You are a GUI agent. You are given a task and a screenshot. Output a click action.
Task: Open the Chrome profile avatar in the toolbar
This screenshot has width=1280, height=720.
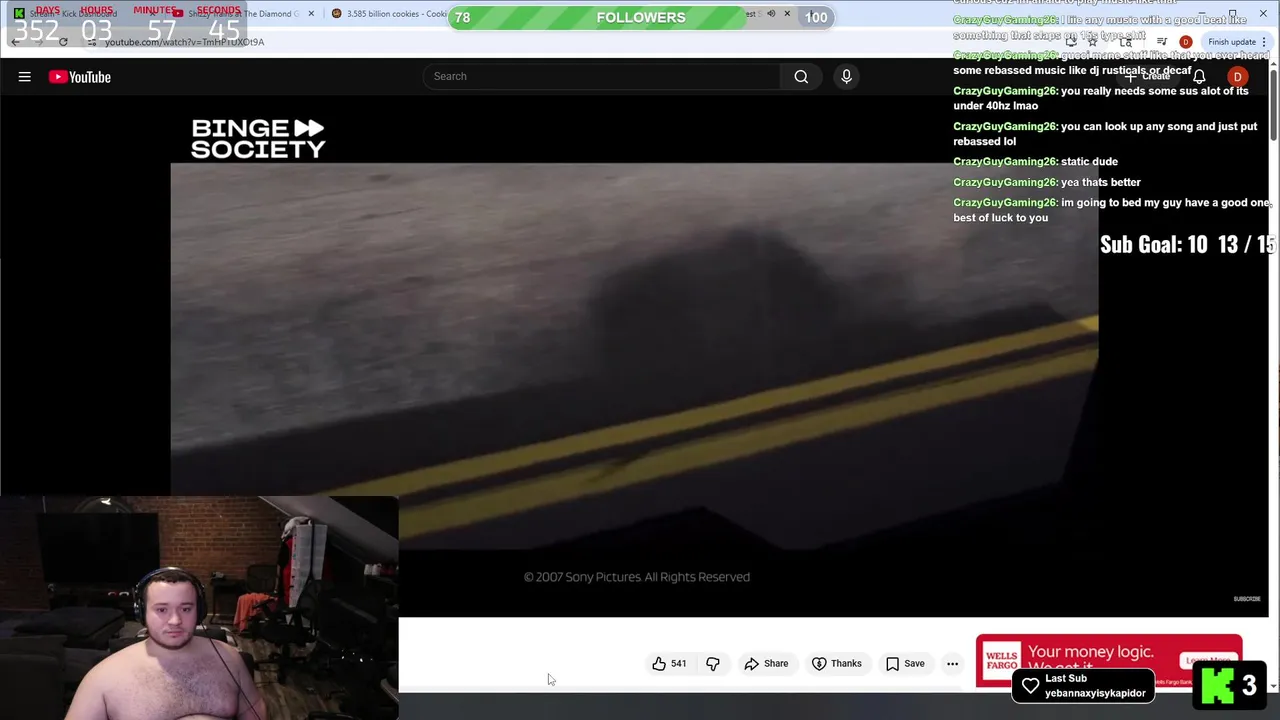[1186, 42]
